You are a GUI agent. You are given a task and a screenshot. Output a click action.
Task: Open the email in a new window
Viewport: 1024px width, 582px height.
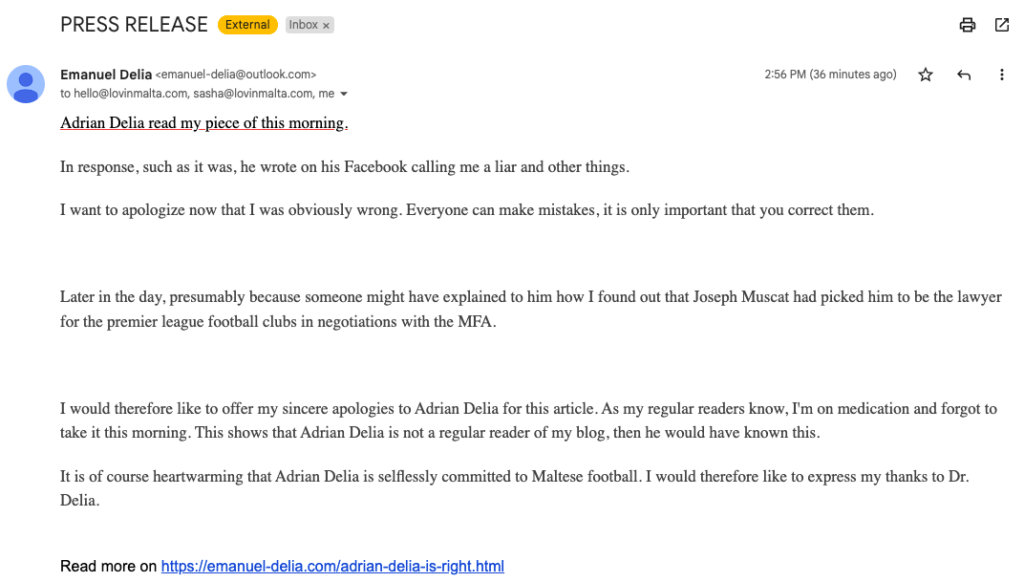(1002, 25)
